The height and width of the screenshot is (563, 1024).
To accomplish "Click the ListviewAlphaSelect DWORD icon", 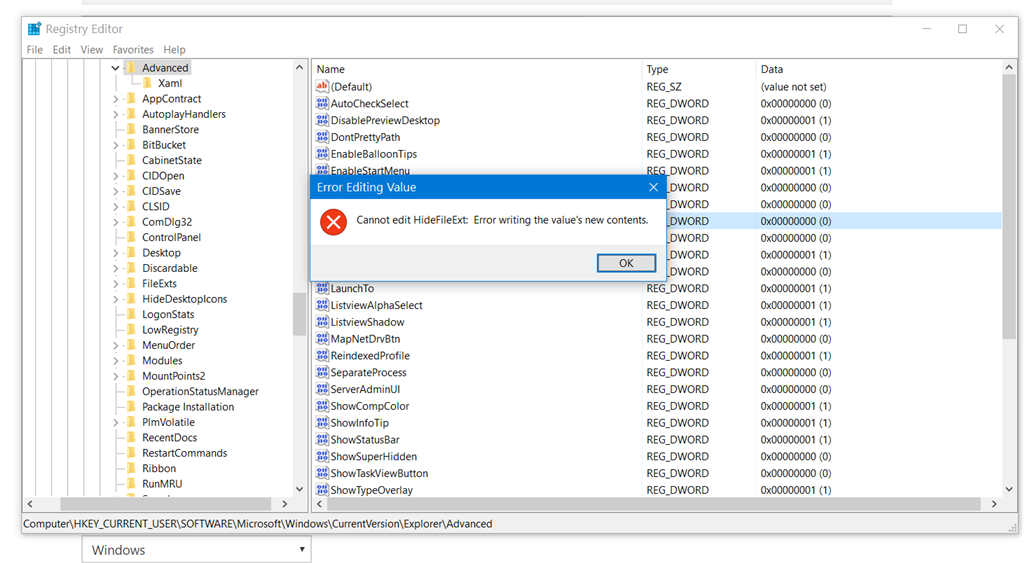I will coord(322,305).
